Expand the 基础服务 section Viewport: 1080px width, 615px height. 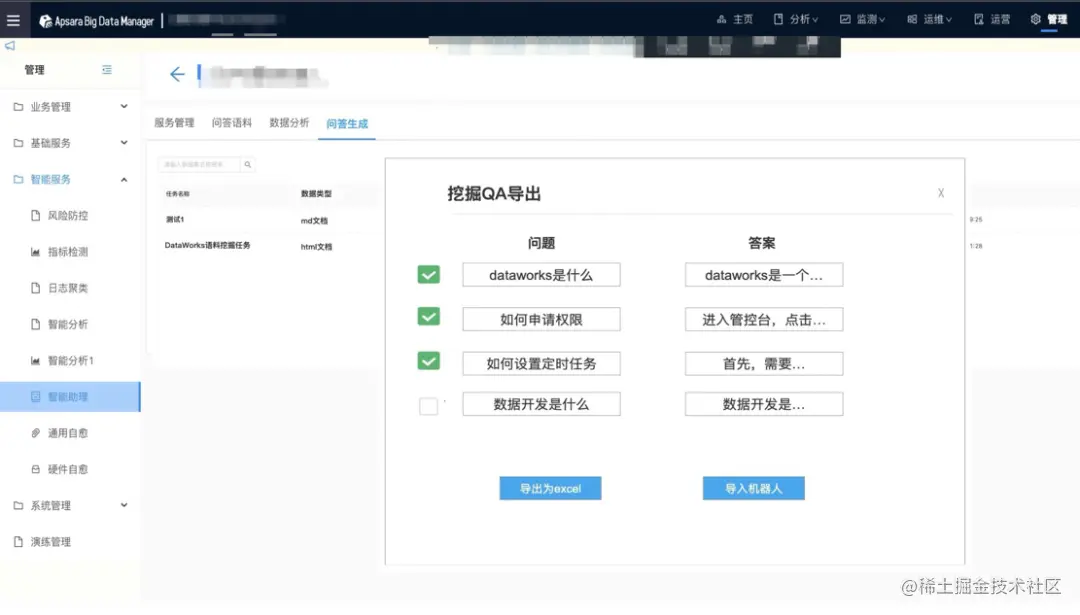60,142
